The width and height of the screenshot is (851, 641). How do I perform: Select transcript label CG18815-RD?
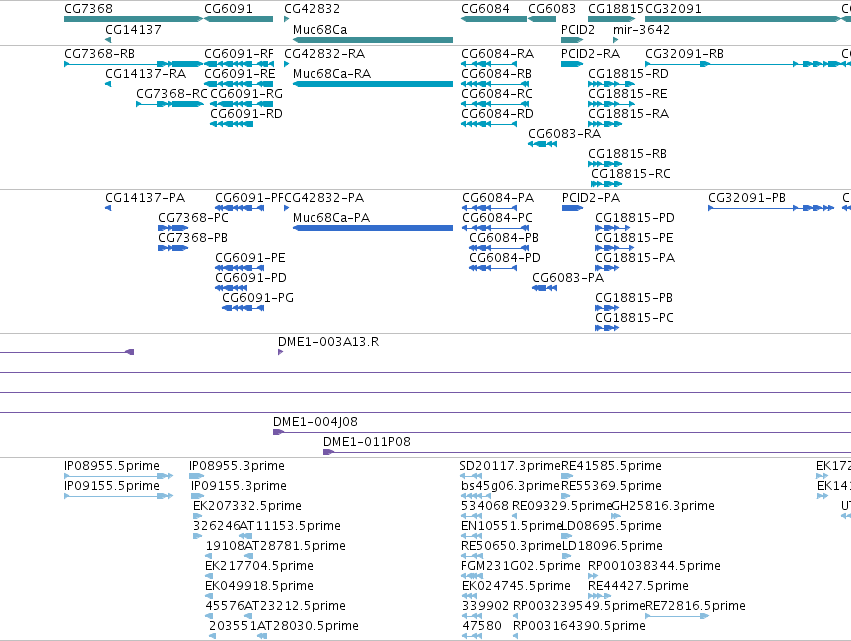(628, 74)
